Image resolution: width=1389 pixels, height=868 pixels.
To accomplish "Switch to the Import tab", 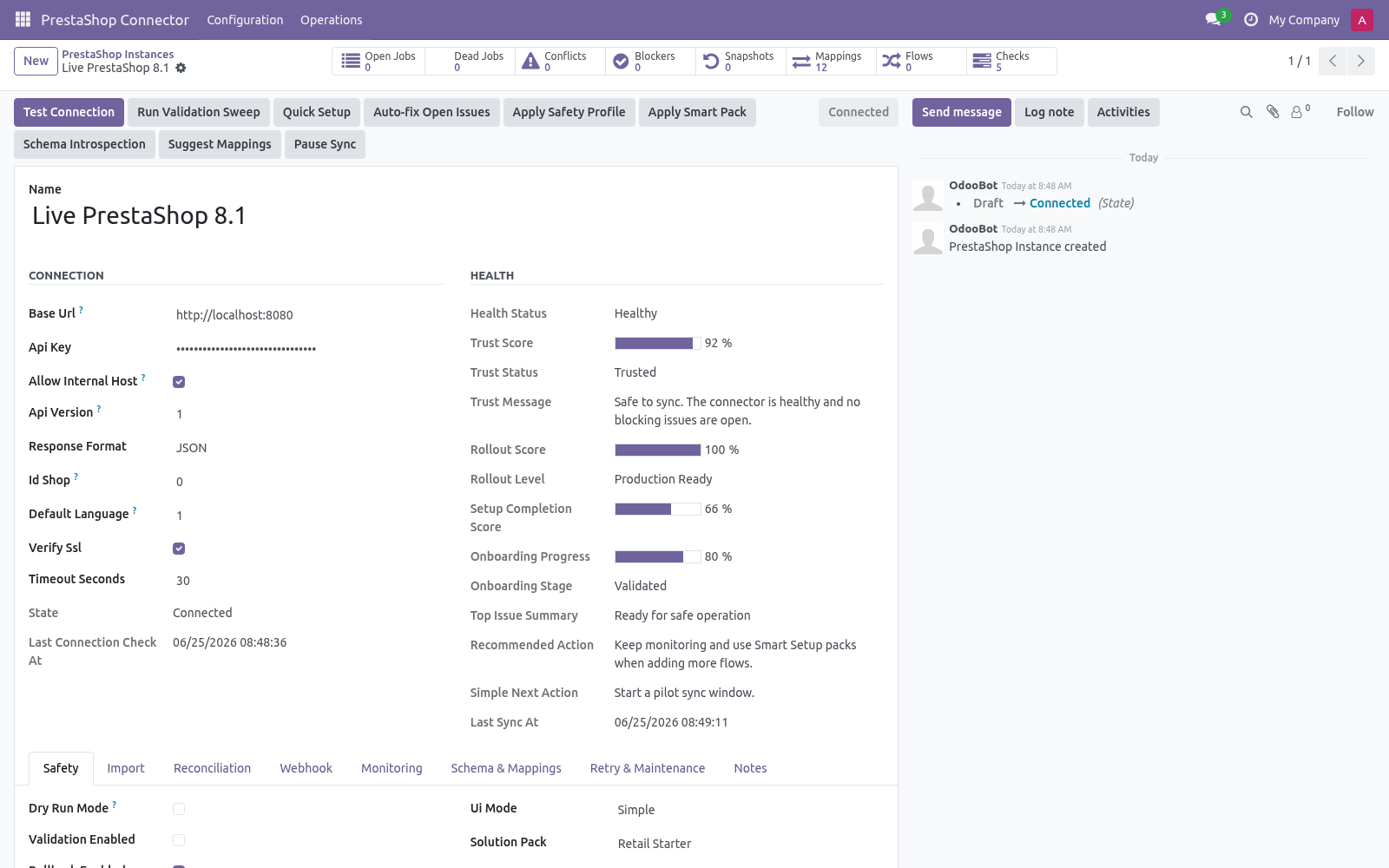I will [x=126, y=768].
